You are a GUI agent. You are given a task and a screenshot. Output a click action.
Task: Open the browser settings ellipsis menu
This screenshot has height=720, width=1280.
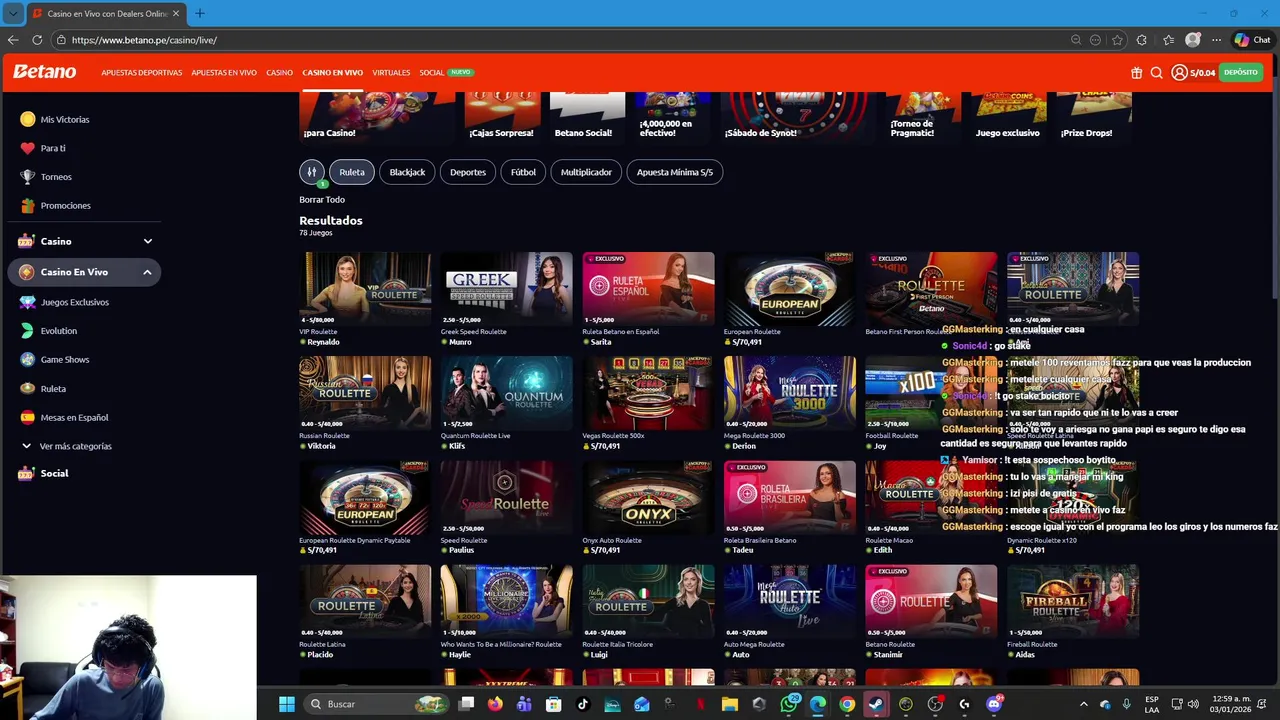pyautogui.click(x=1216, y=40)
